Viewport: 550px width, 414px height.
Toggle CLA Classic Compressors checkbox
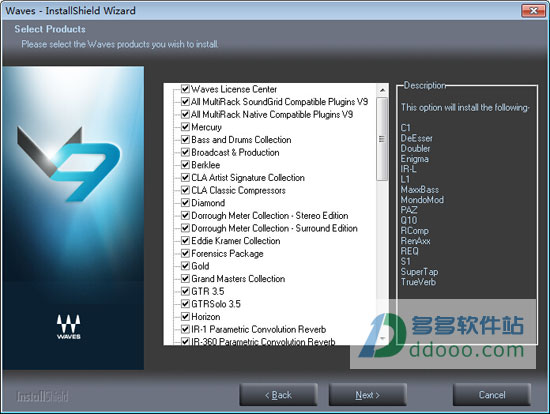click(x=185, y=190)
